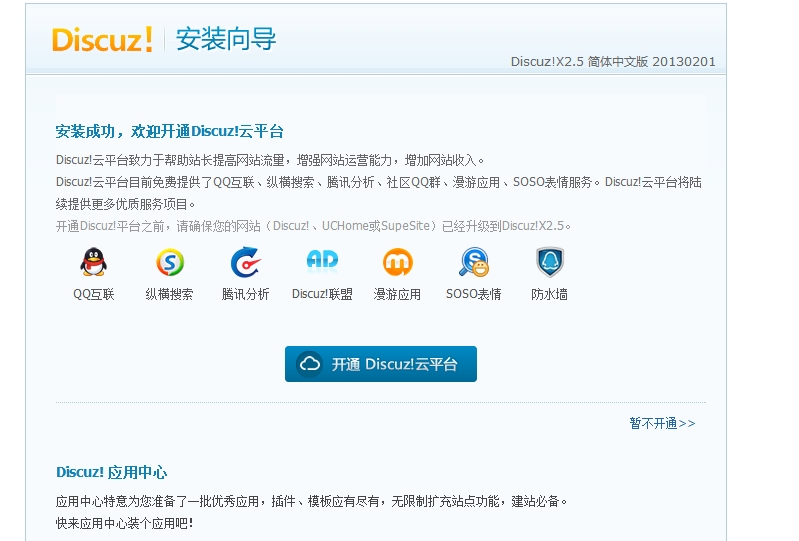Select the QQ互联 text label

coord(94,294)
